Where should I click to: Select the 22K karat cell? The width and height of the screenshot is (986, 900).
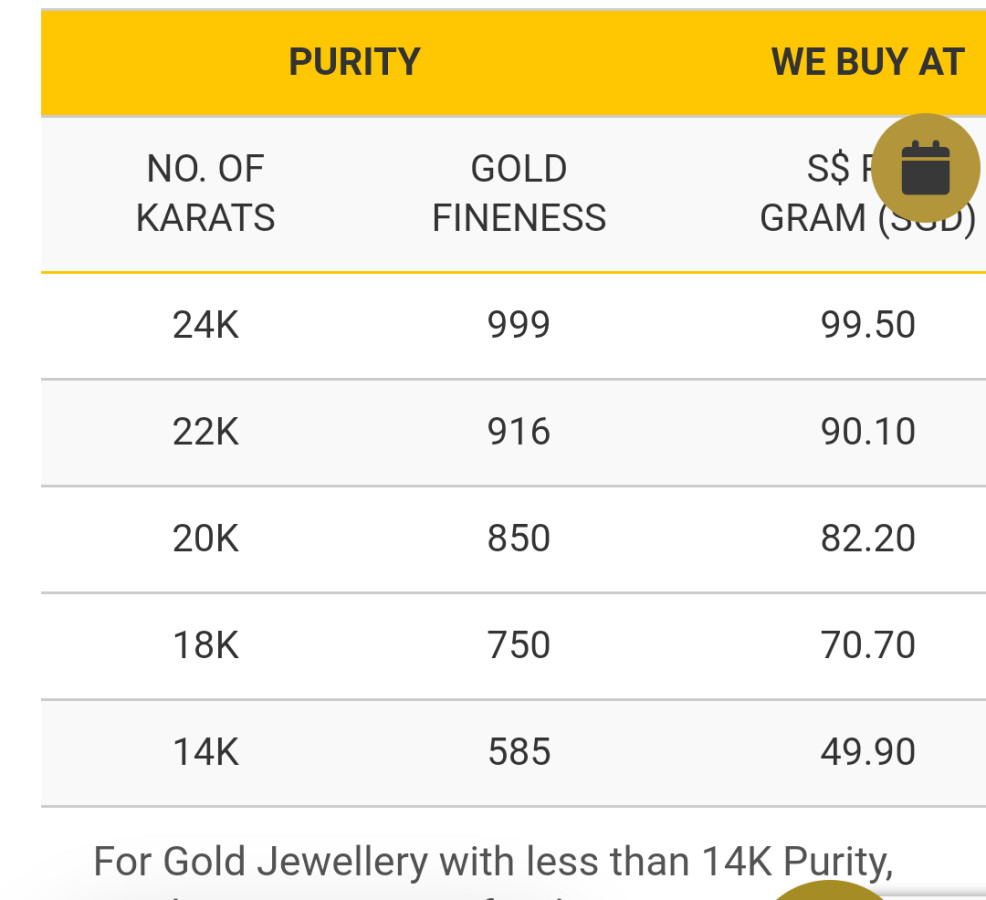pyautogui.click(x=205, y=432)
